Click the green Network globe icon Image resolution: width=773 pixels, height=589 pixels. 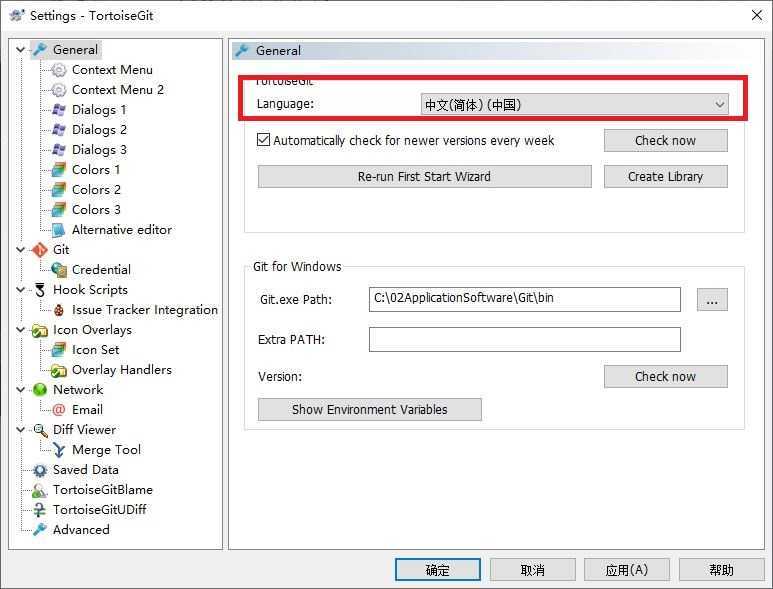coord(39,390)
